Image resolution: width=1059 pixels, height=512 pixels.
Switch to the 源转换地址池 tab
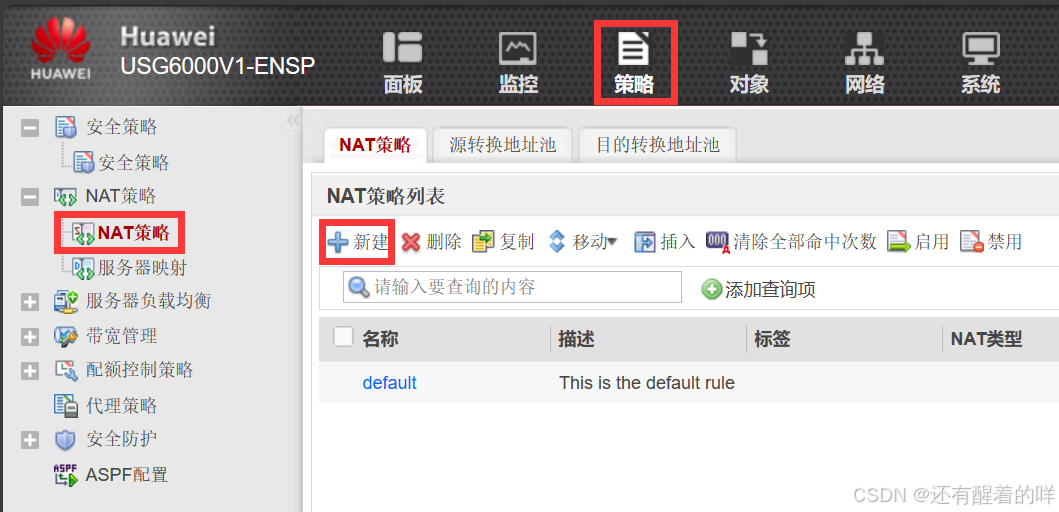coord(502,145)
